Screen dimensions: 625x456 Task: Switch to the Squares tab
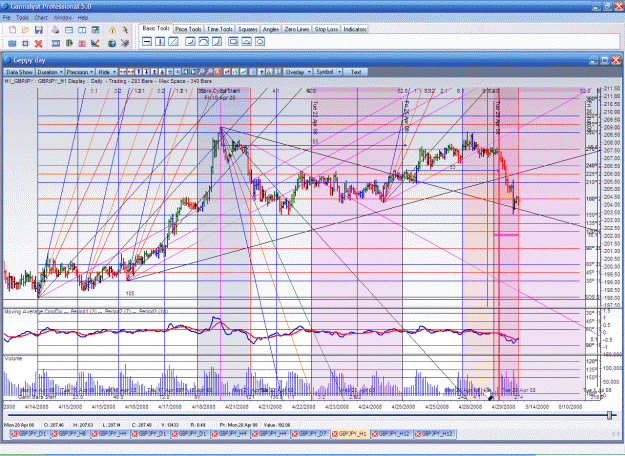coord(247,29)
